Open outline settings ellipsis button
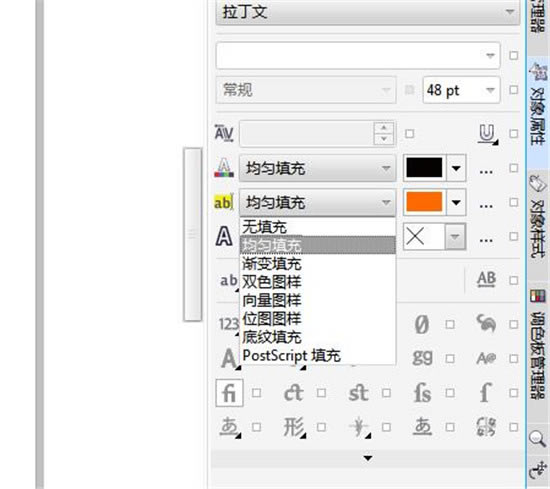 pos(486,240)
